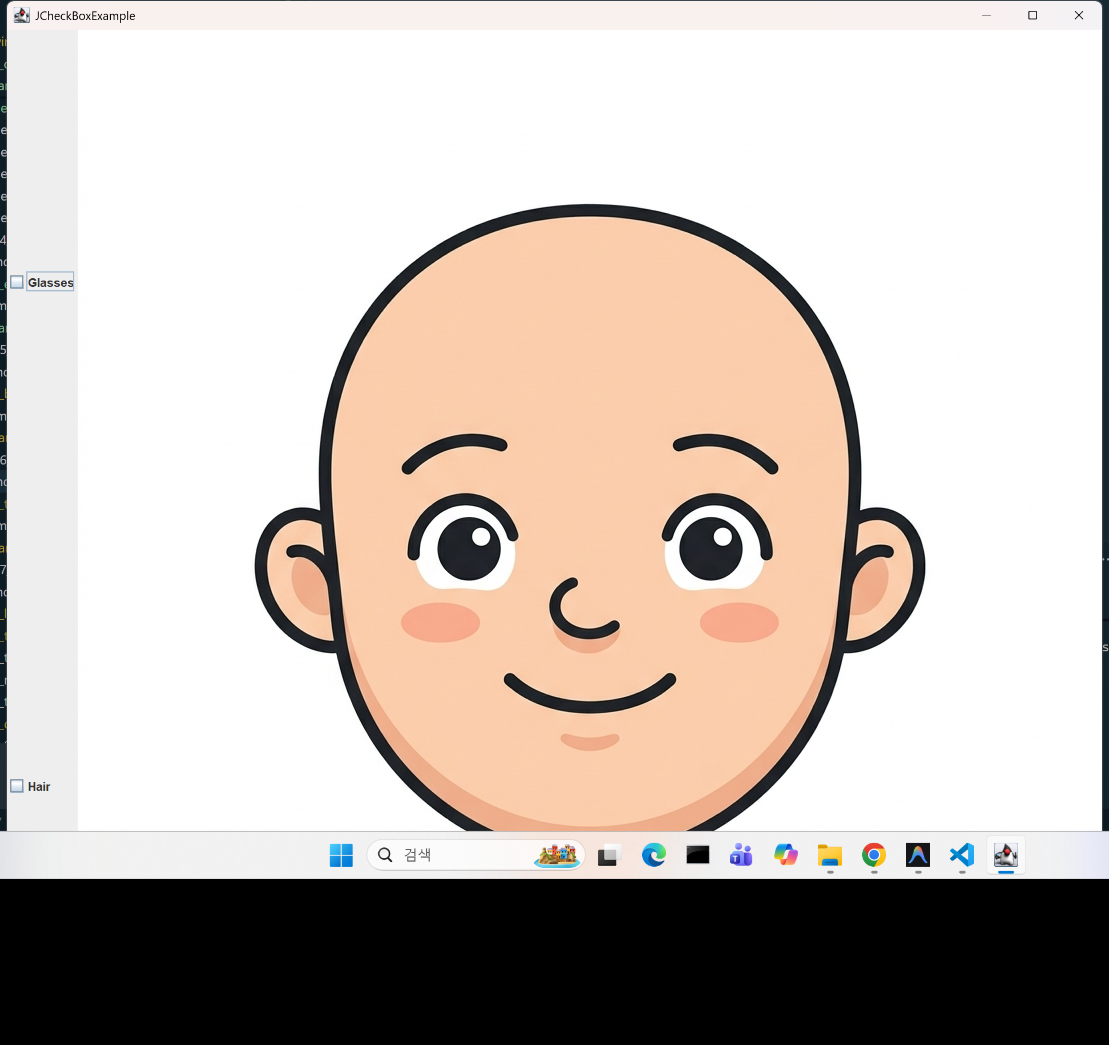Launch the Copilot app icon
1109x1045 pixels.
coord(786,856)
